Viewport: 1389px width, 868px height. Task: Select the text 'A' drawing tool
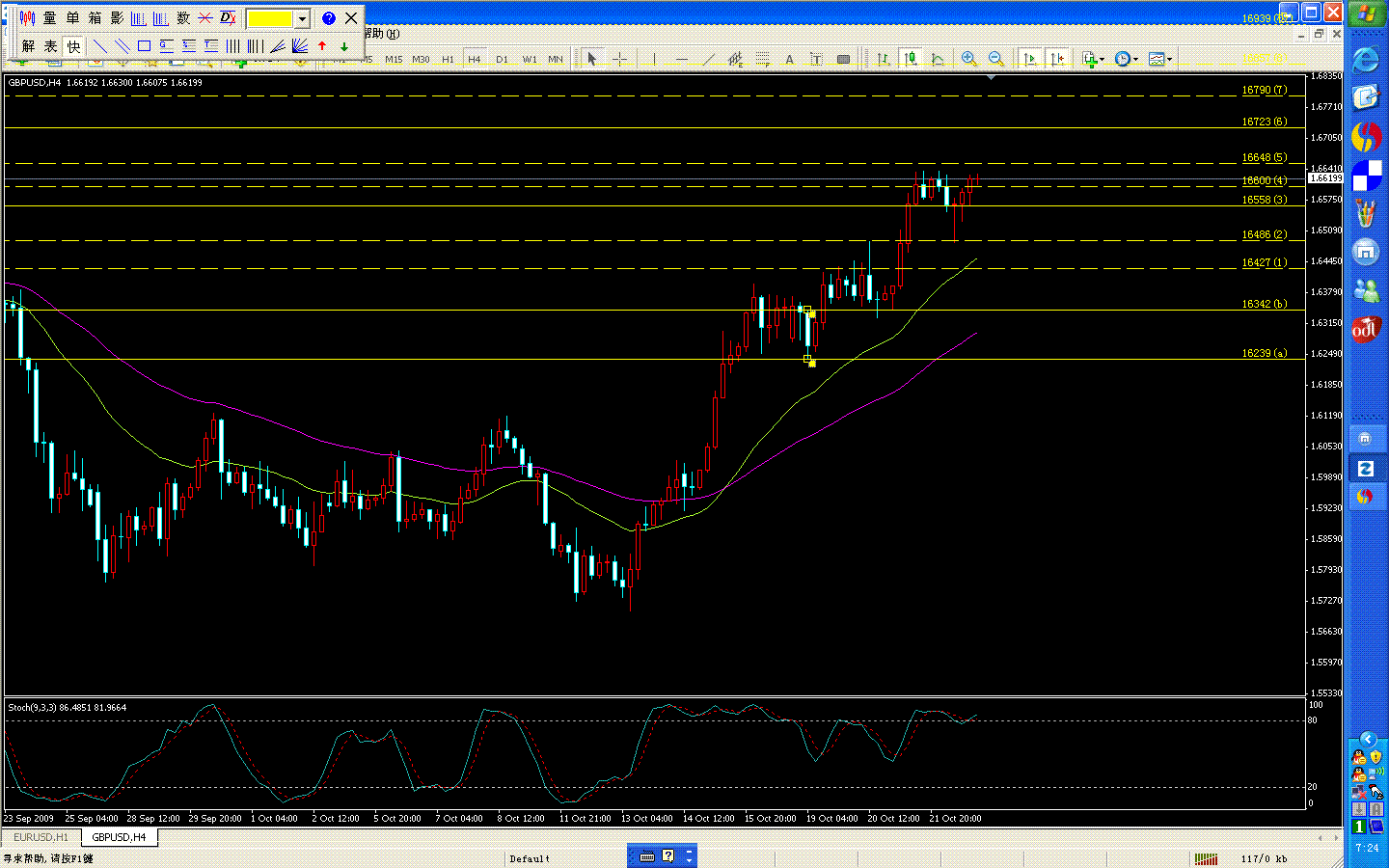point(789,60)
